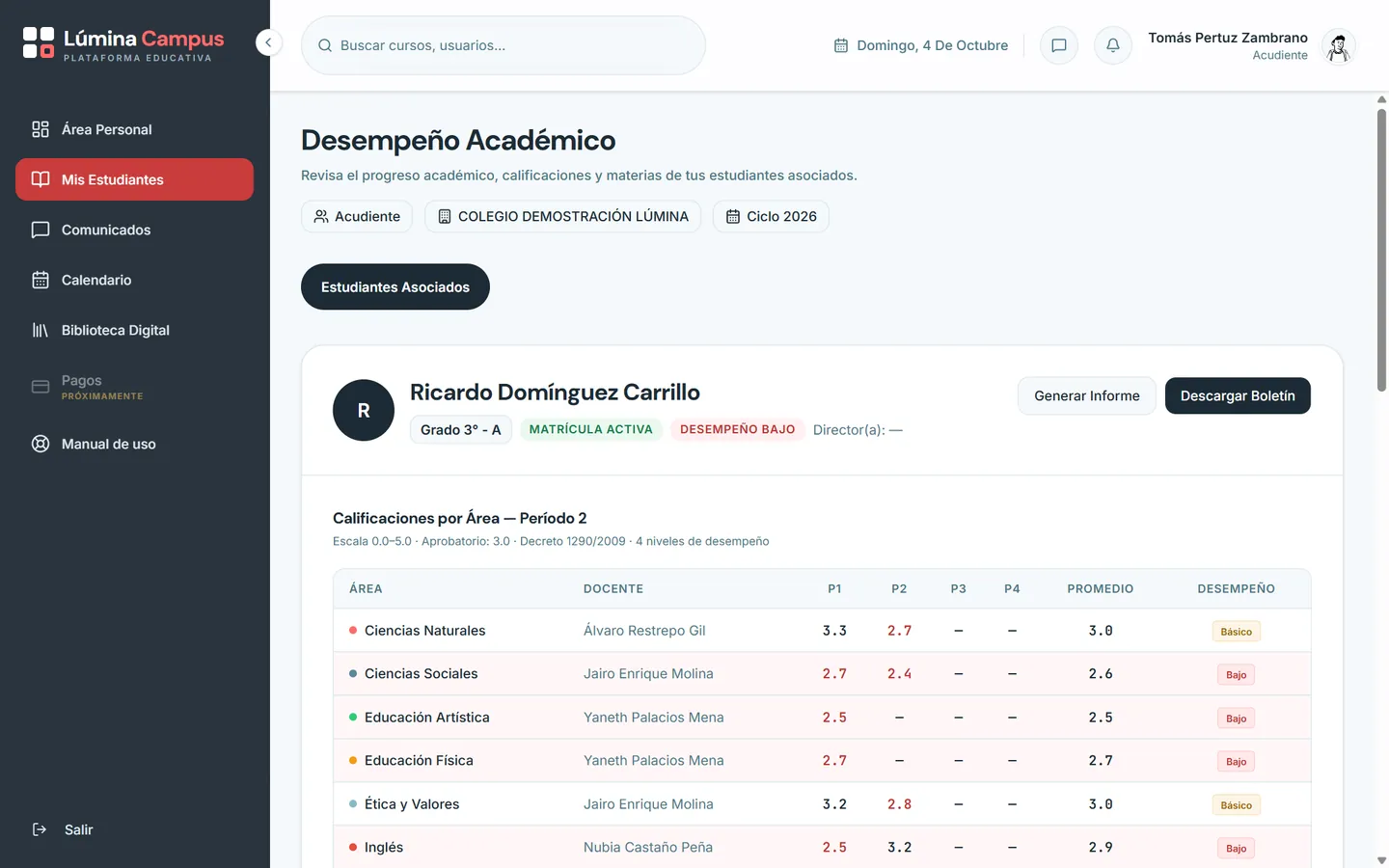This screenshot has height=868, width=1389.
Task: Click teacher Nubia Castaño Peña
Action: [x=648, y=848]
